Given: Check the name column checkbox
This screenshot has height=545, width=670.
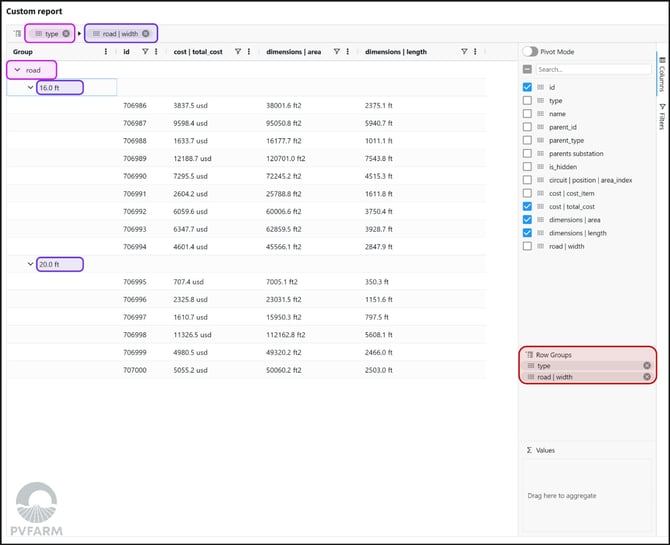Looking at the screenshot, I should pos(527,114).
